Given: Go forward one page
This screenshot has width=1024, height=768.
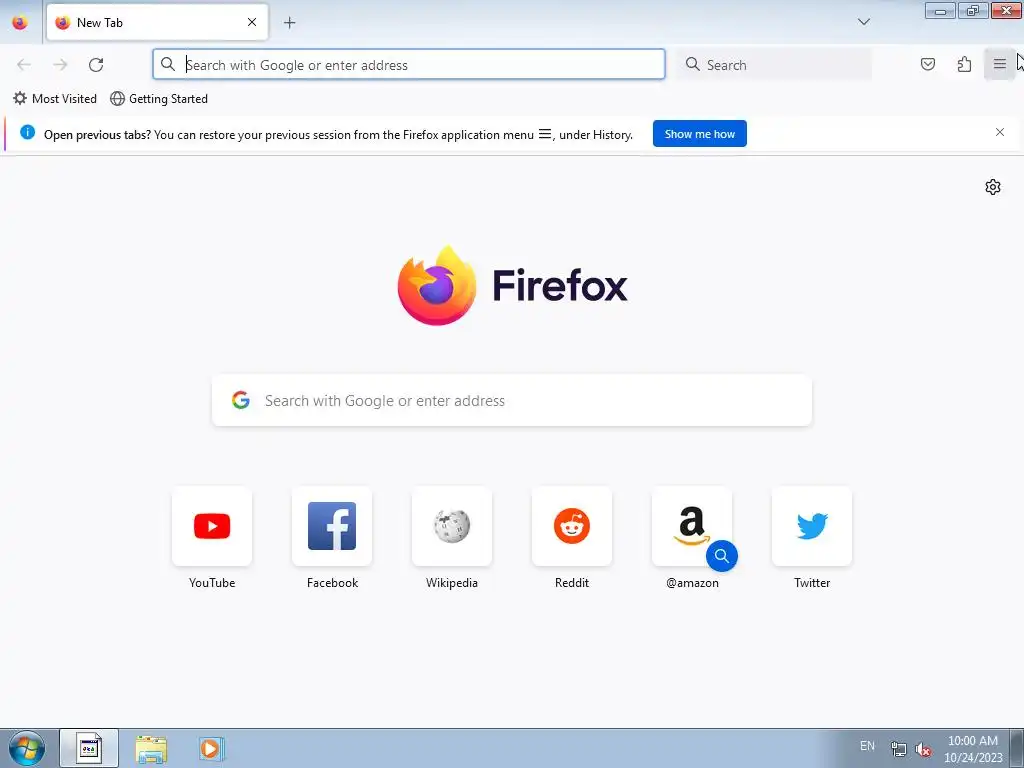Looking at the screenshot, I should (x=60, y=65).
